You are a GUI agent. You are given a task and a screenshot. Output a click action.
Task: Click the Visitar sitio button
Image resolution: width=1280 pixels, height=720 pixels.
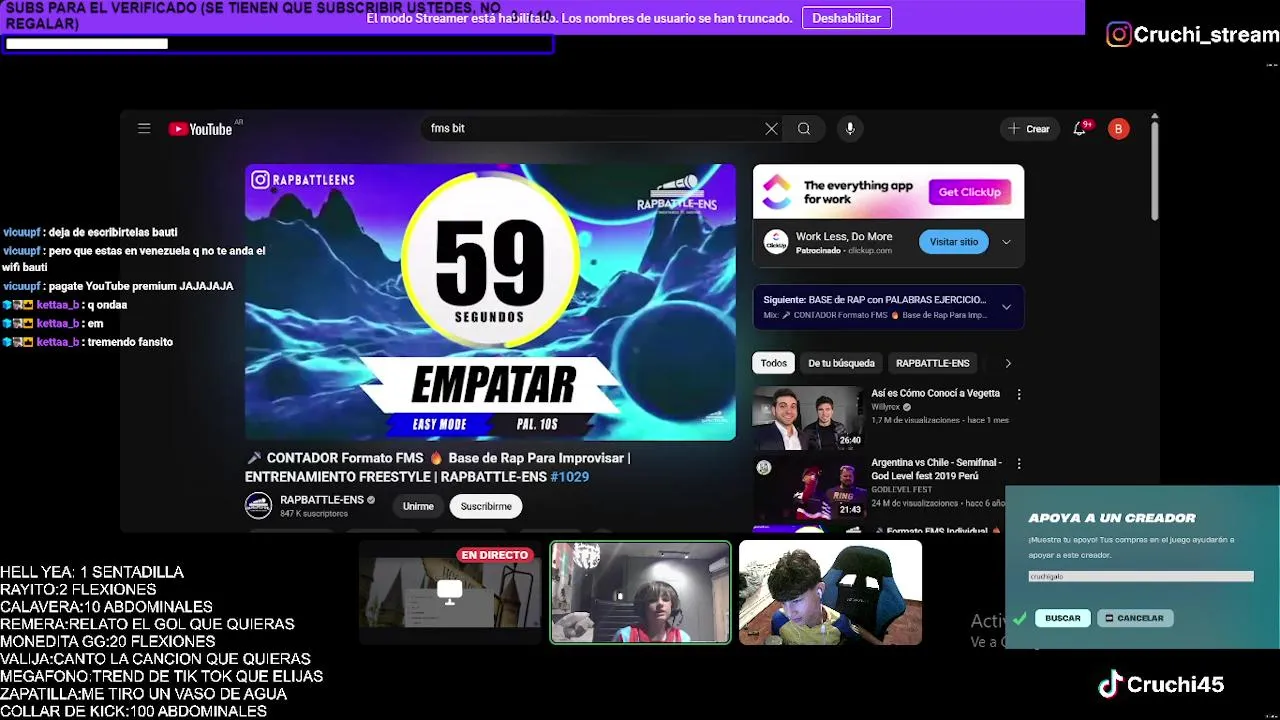pos(954,241)
